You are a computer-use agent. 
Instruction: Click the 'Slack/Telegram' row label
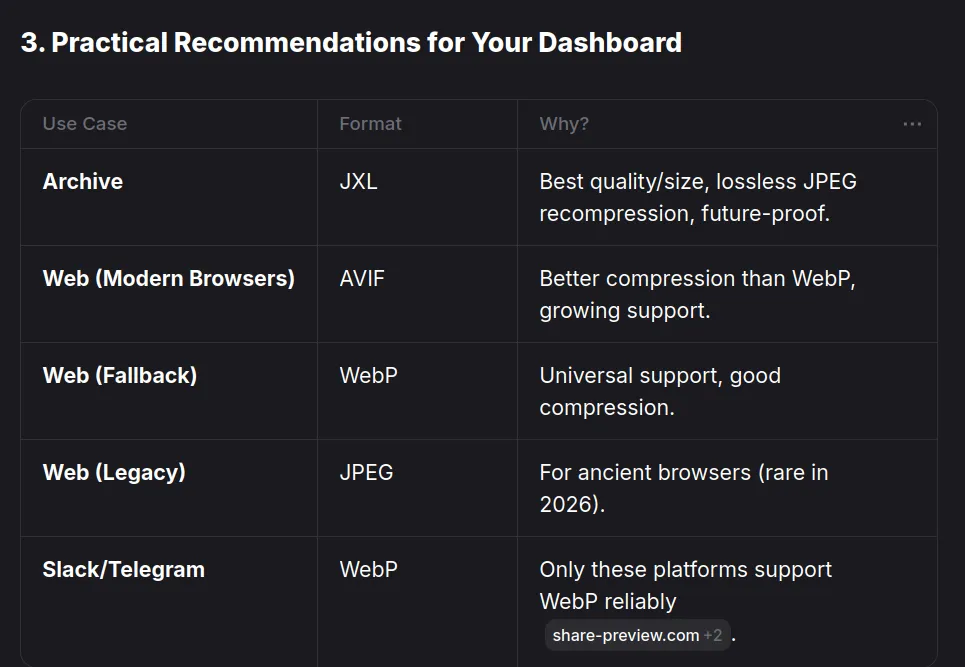coord(124,570)
